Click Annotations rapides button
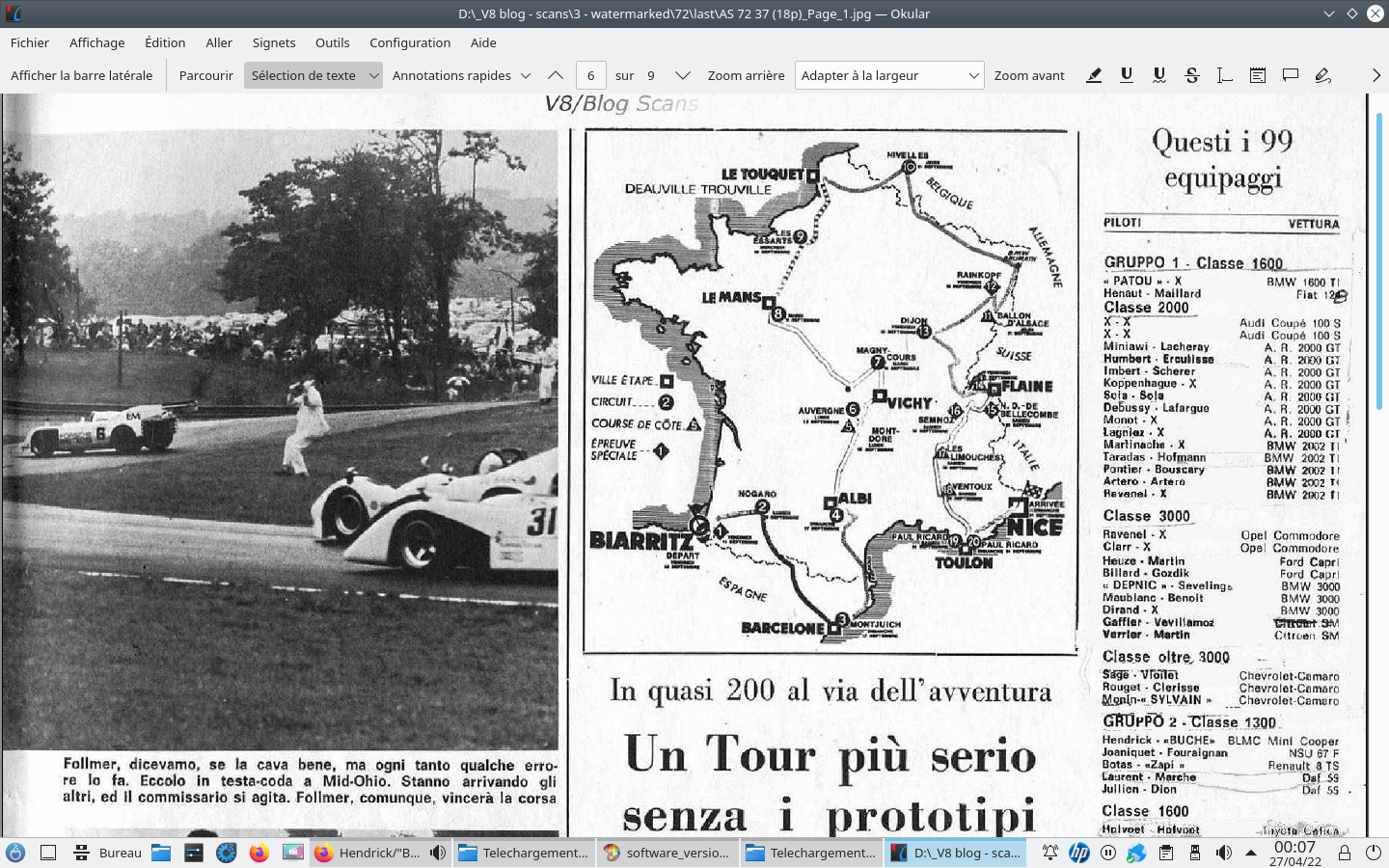 coord(451,75)
